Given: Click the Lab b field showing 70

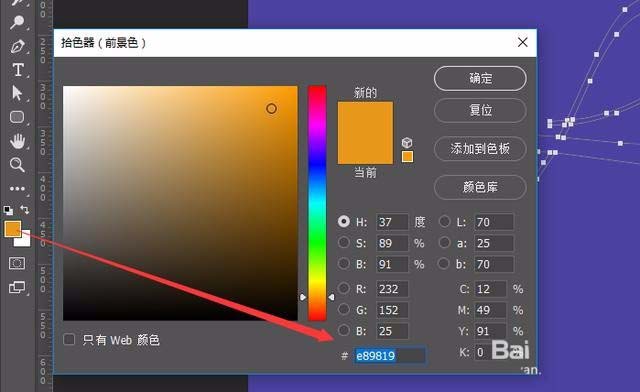Looking at the screenshot, I should 494,264.
